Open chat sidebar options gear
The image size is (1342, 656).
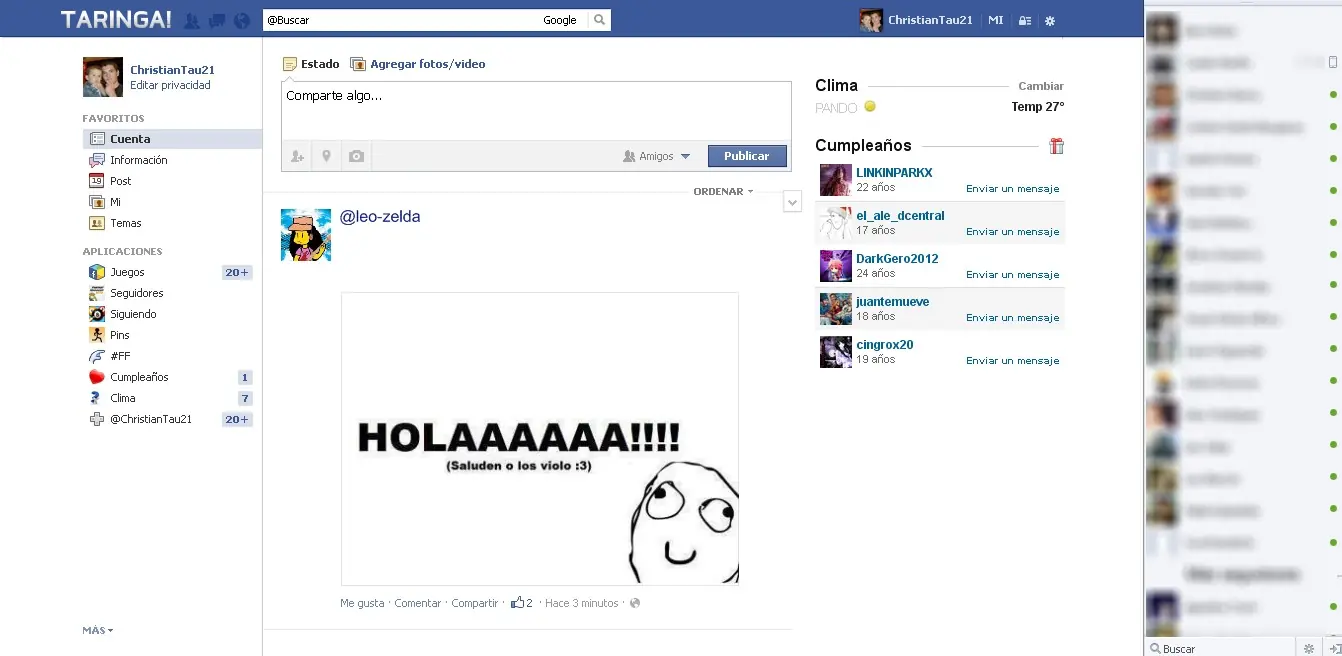coord(1309,649)
